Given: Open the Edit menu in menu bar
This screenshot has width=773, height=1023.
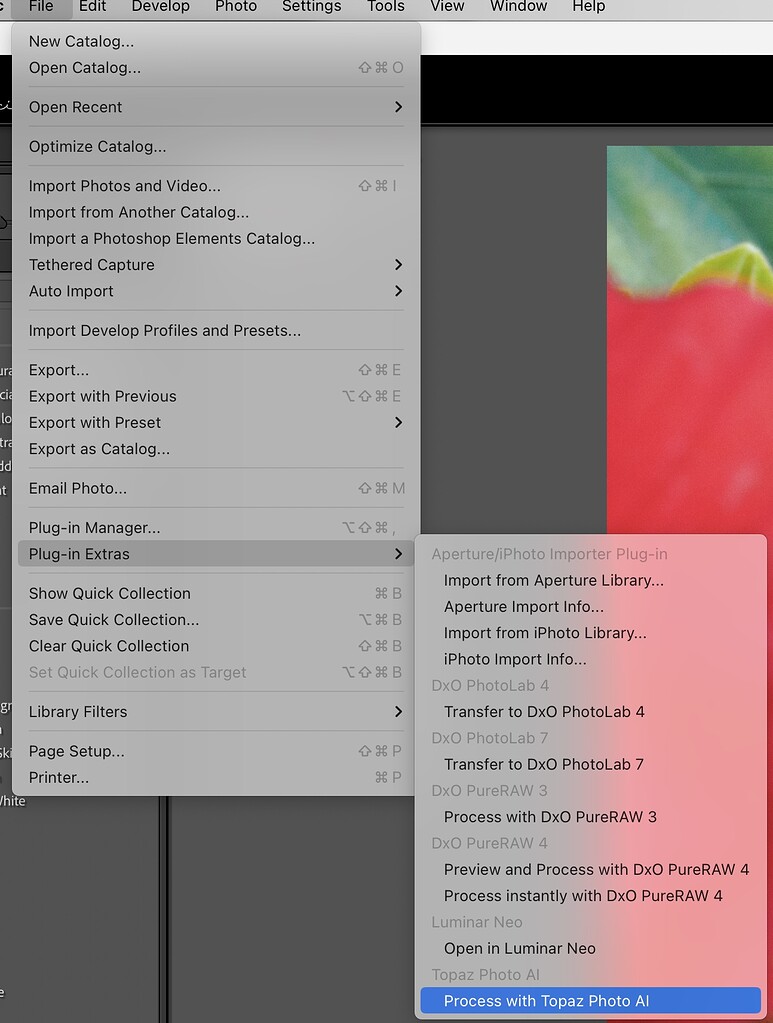Looking at the screenshot, I should (x=93, y=7).
